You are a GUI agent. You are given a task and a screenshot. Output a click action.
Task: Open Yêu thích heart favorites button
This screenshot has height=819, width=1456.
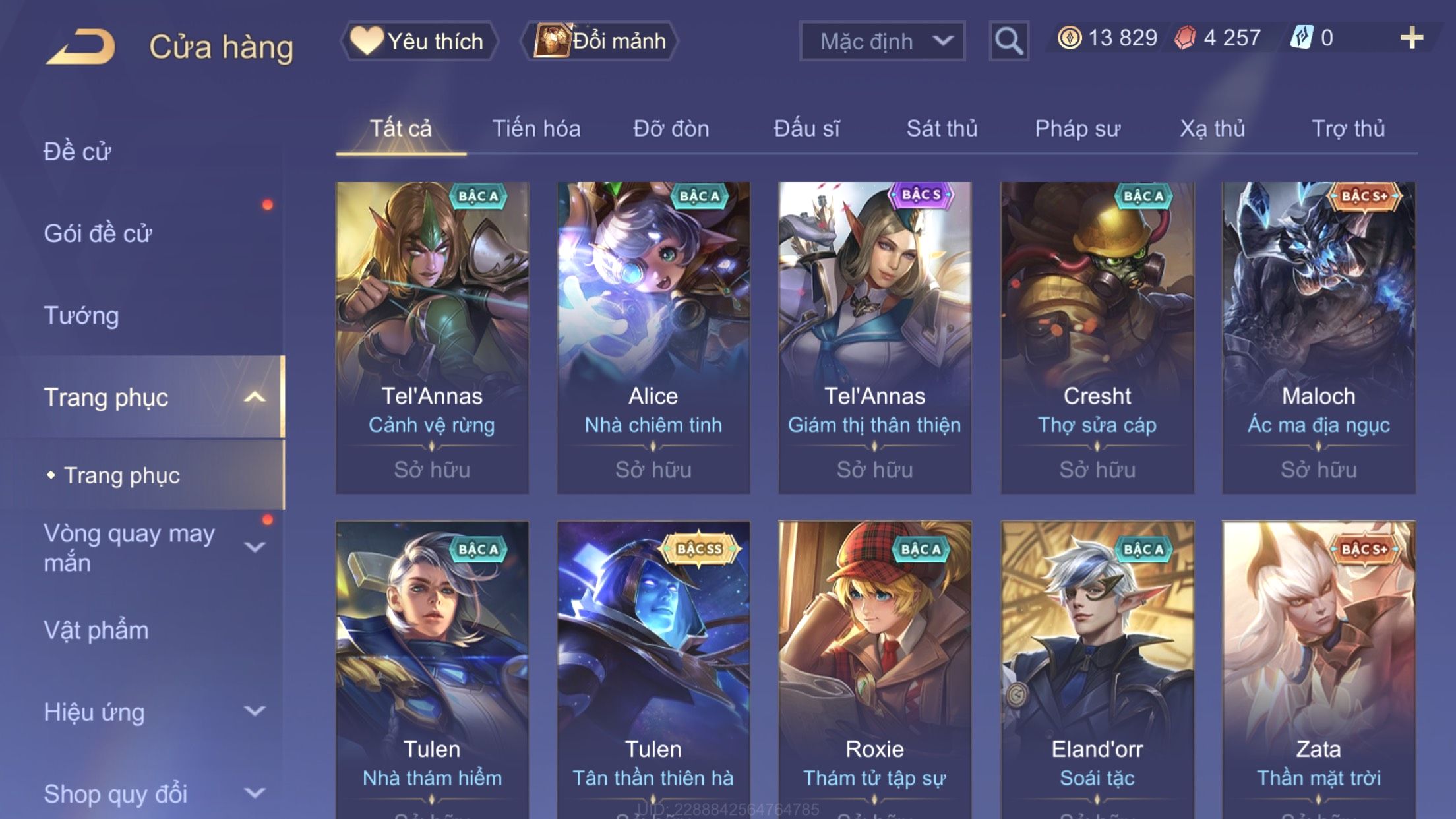[x=418, y=41]
